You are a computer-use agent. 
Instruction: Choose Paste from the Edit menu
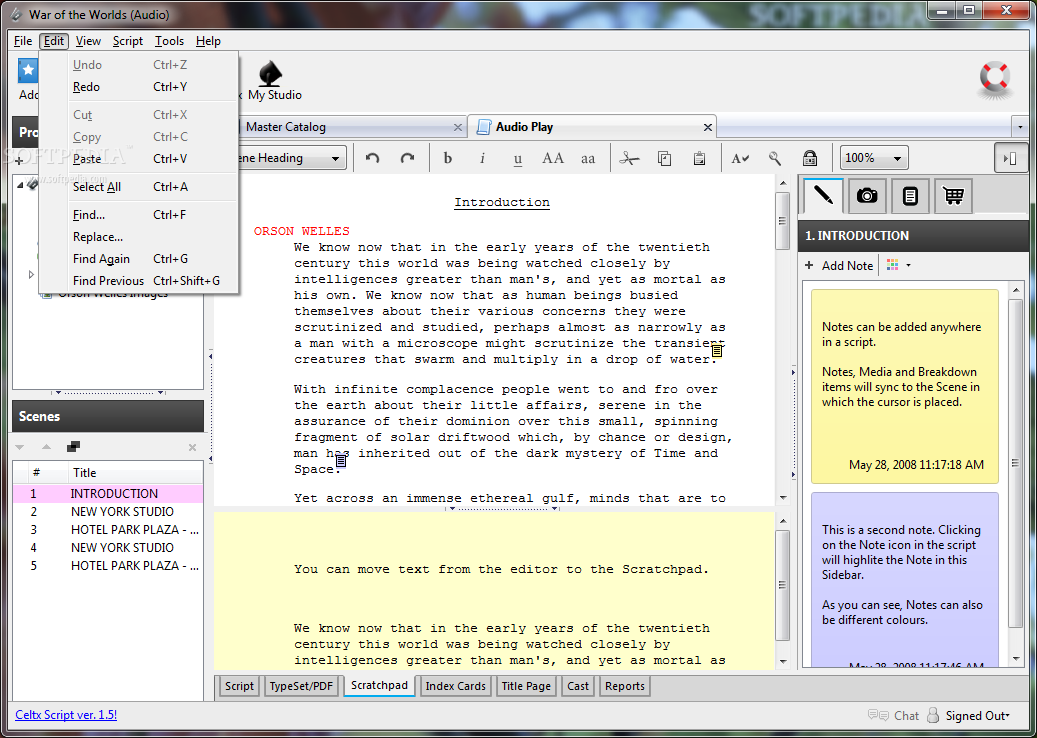coord(138,159)
